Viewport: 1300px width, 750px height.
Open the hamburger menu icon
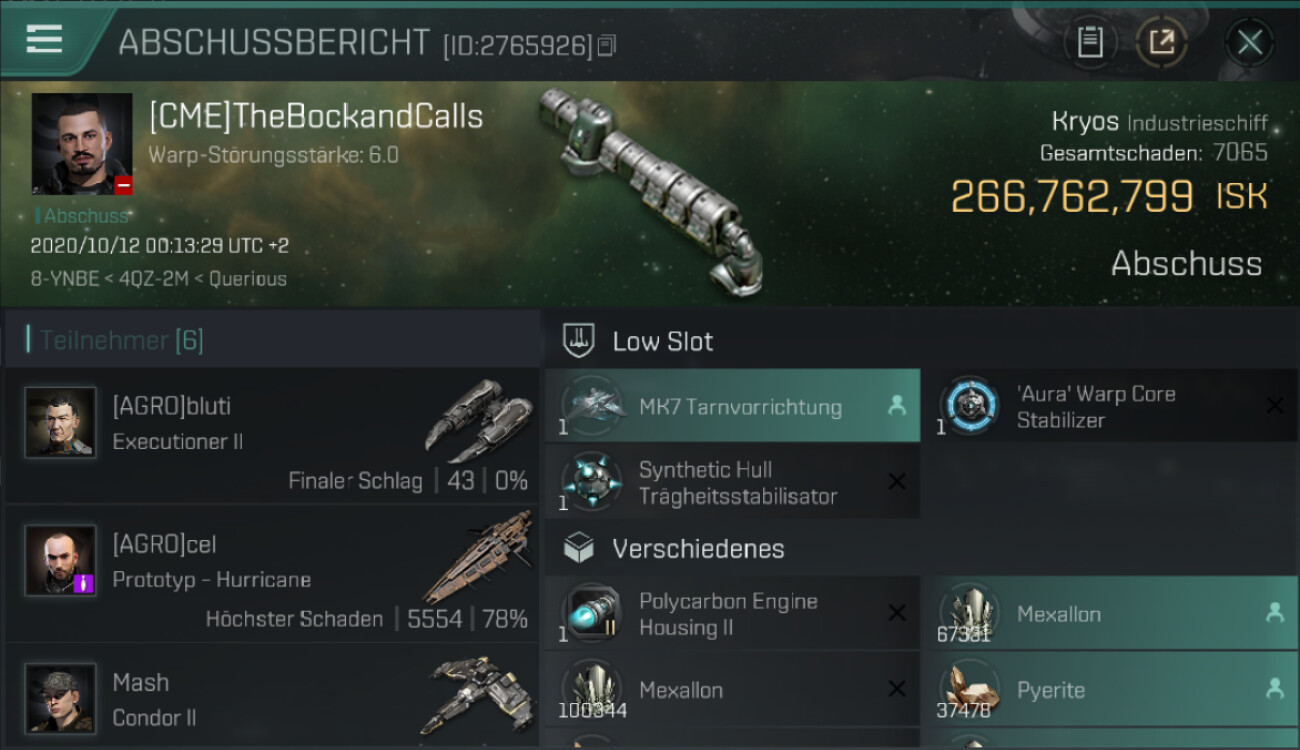[44, 40]
